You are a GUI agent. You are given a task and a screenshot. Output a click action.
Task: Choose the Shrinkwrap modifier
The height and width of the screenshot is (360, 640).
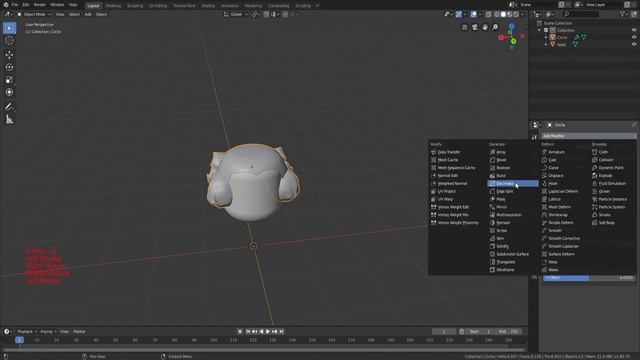(558, 215)
